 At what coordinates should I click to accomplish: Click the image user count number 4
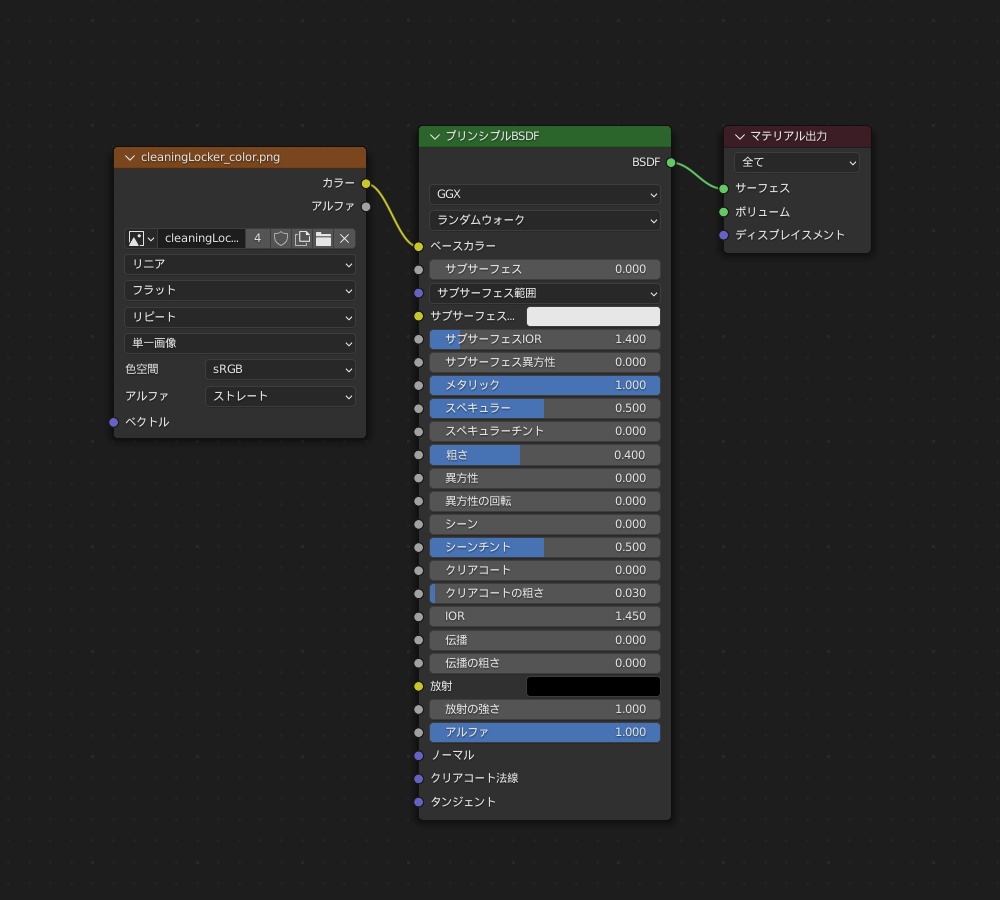coord(258,239)
